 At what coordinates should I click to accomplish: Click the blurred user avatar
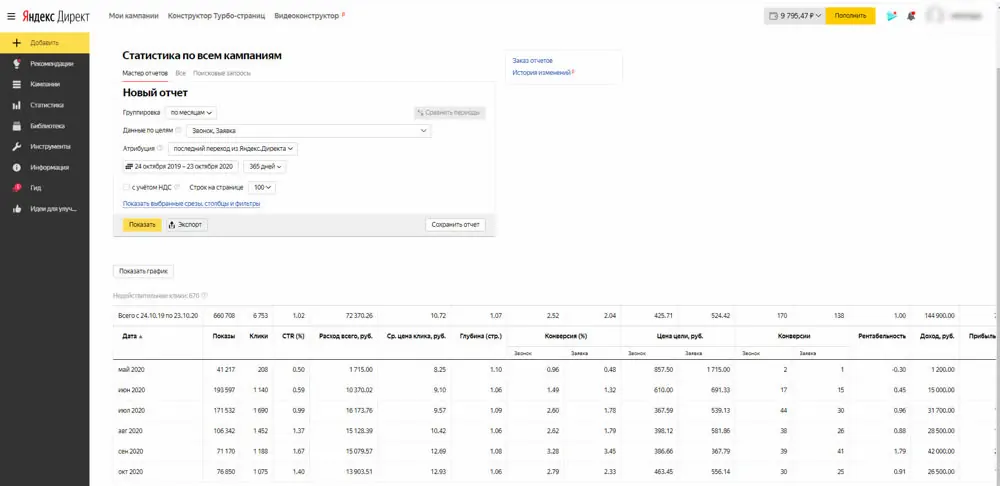[935, 16]
